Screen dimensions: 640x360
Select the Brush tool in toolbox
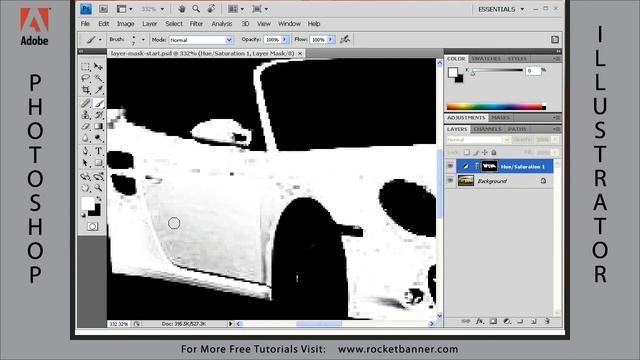point(98,103)
